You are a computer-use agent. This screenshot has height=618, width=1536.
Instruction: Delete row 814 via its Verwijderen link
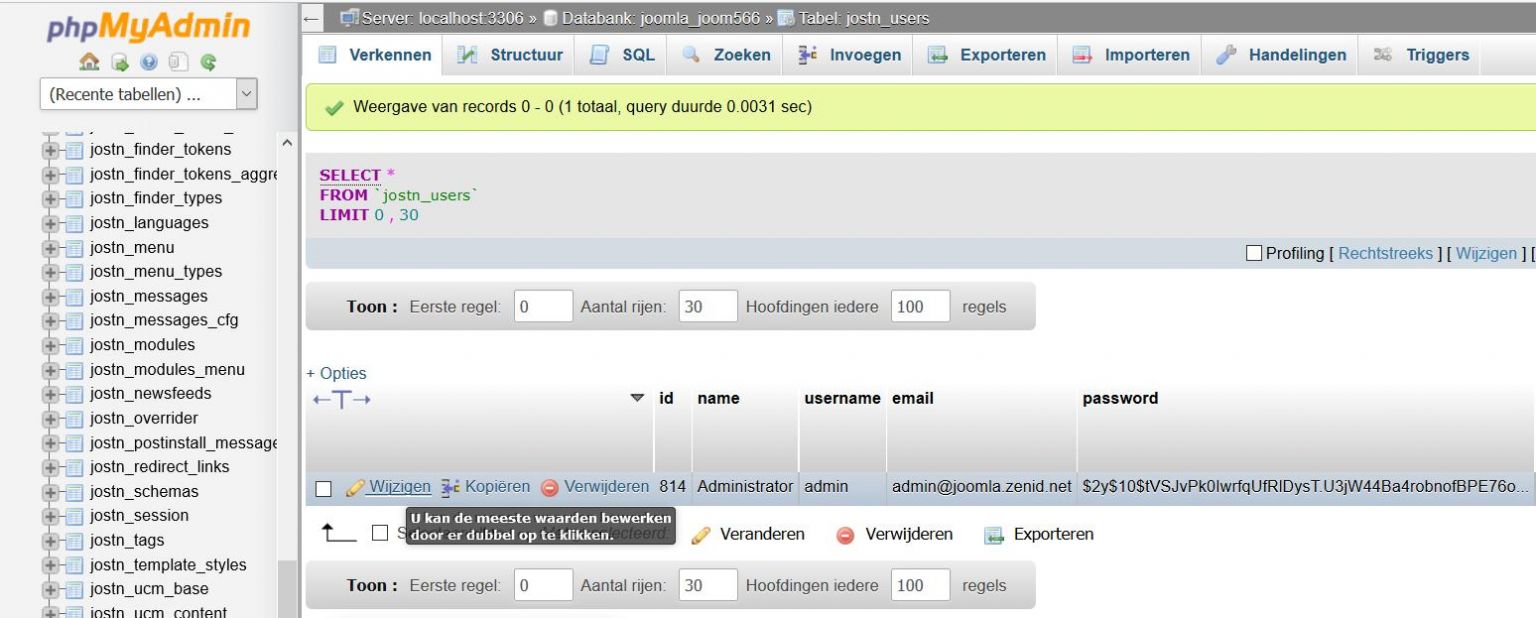coord(596,487)
